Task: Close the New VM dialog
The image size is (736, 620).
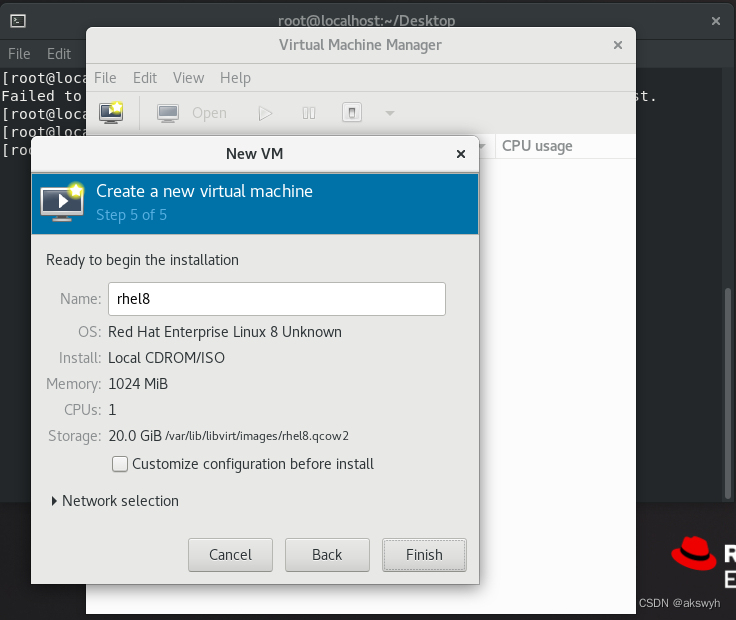Action: (x=460, y=154)
